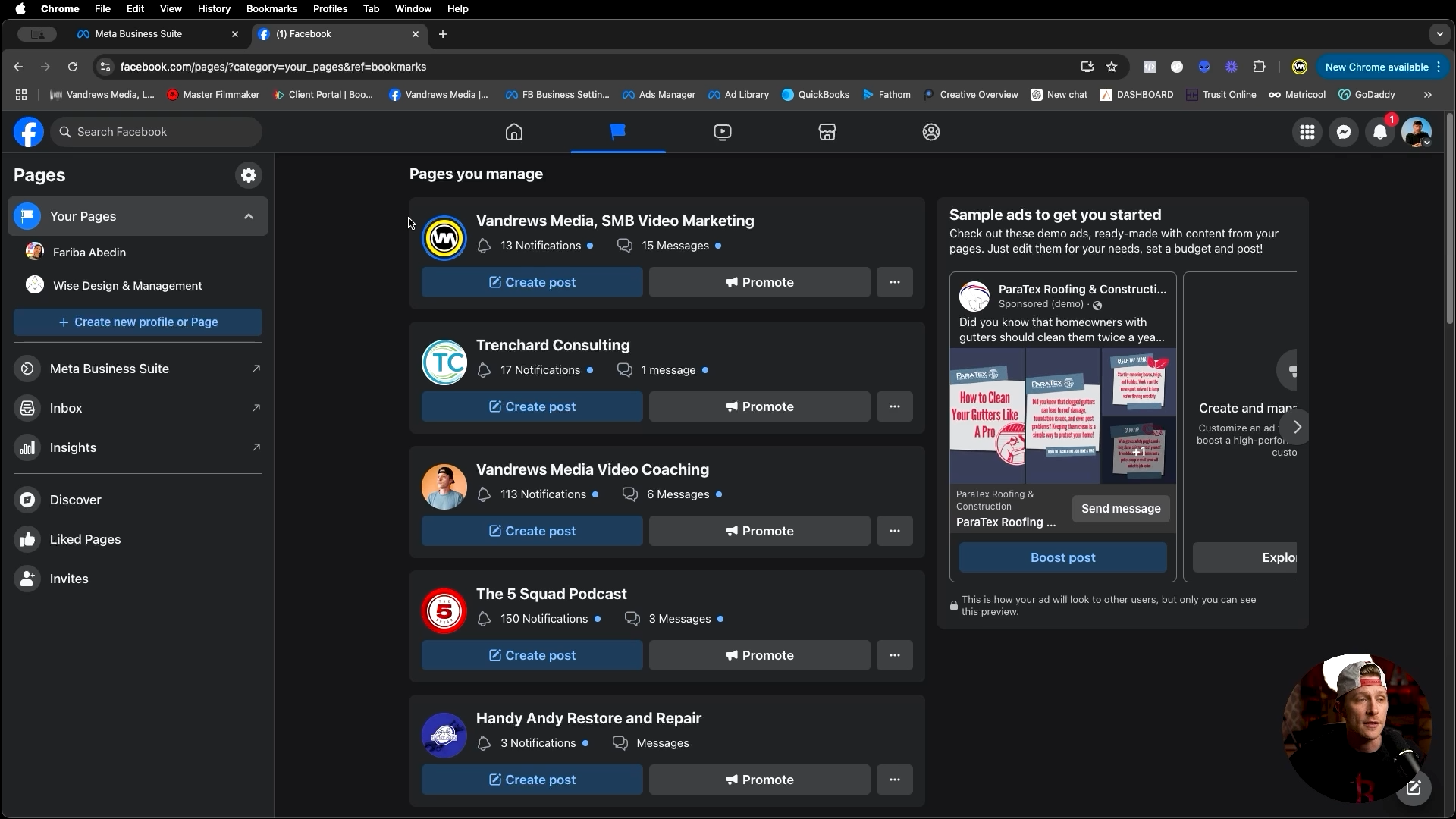Open Chrome Extensions puzzle icon
The image size is (1456, 819).
1260,67
